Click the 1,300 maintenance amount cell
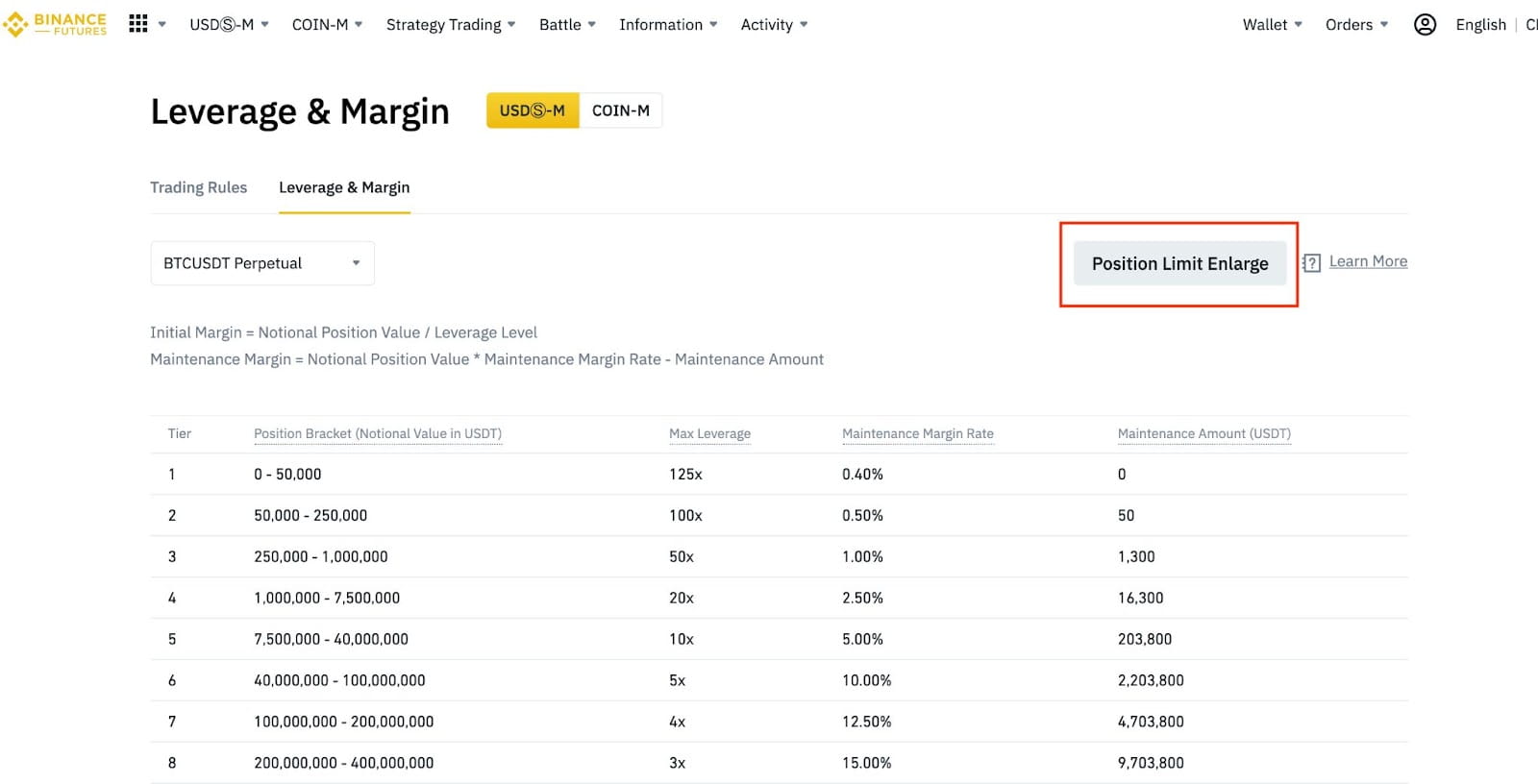Image resolution: width=1538 pixels, height=784 pixels. pyautogui.click(x=1136, y=557)
